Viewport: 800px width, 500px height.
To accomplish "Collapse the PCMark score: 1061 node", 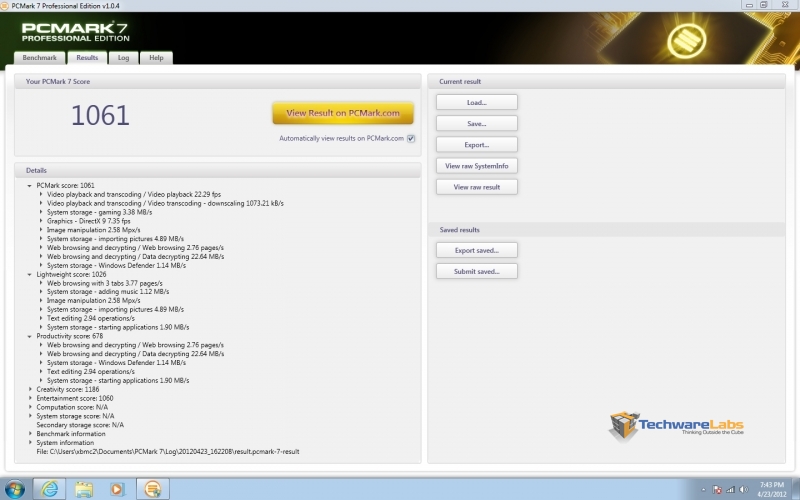I will (30, 186).
